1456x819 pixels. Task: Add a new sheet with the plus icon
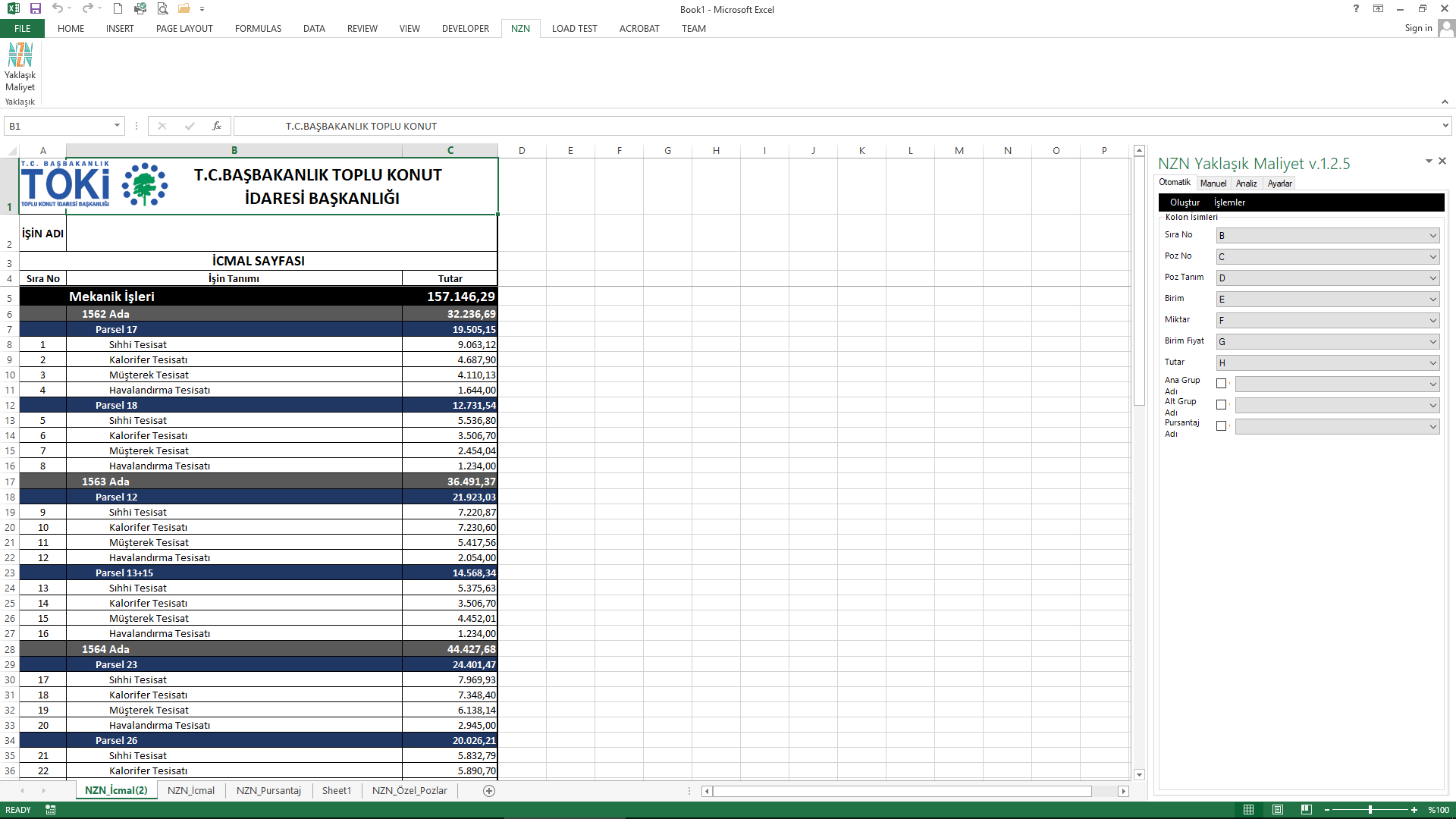(x=489, y=791)
